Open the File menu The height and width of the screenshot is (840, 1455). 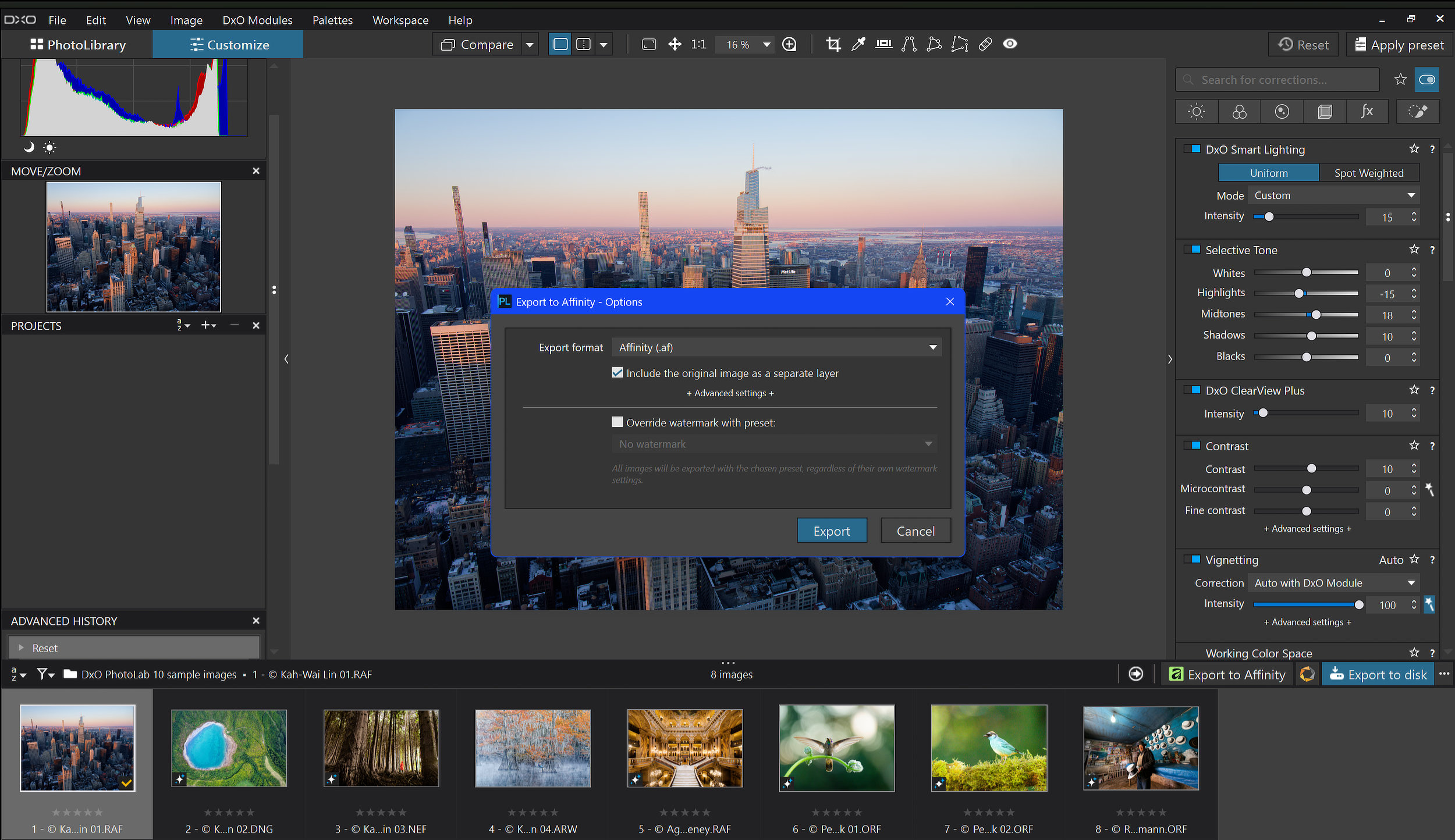tap(57, 20)
